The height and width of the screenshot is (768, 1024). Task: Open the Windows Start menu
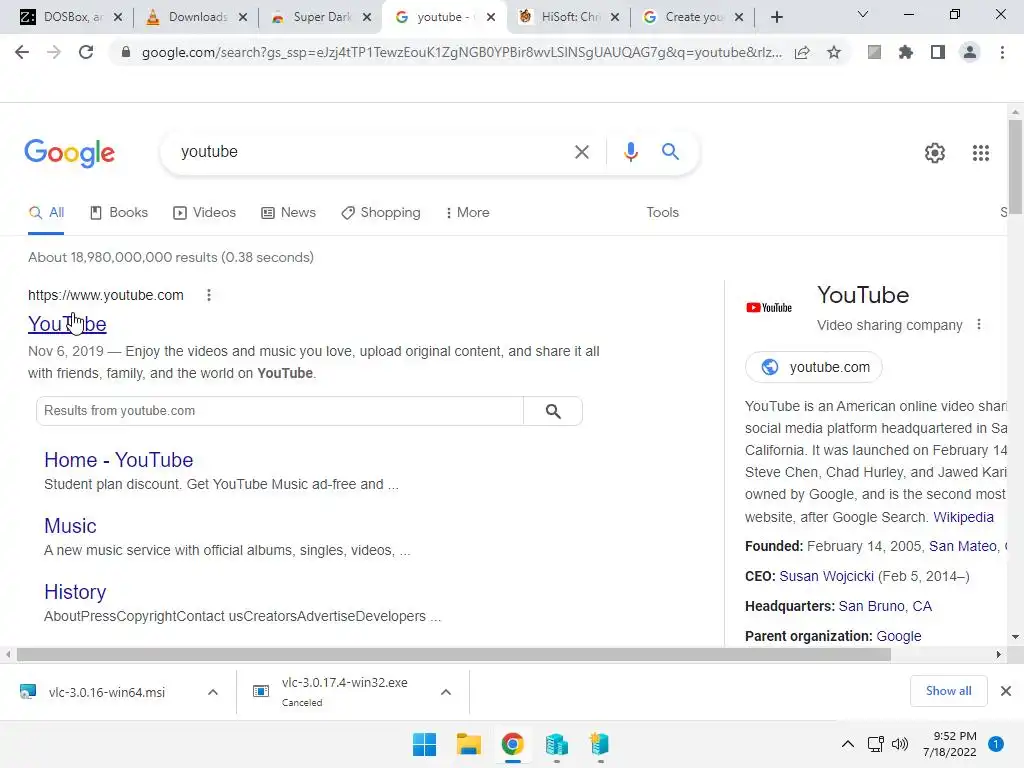(x=424, y=744)
